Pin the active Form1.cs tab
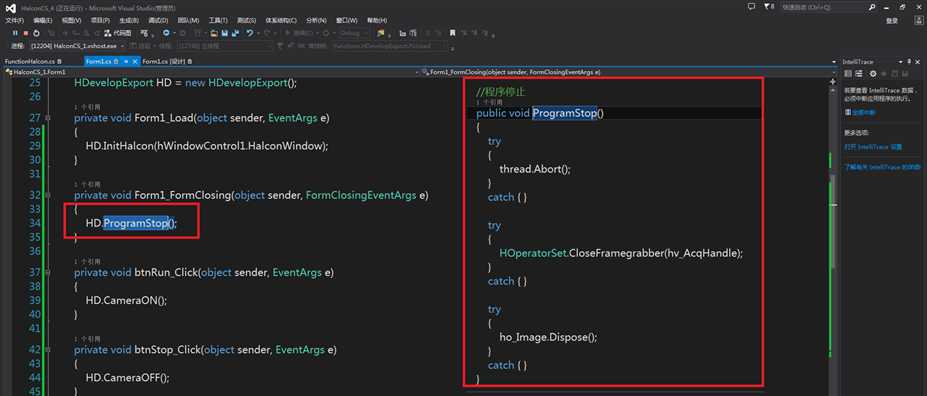The image size is (927, 396). pos(127,61)
